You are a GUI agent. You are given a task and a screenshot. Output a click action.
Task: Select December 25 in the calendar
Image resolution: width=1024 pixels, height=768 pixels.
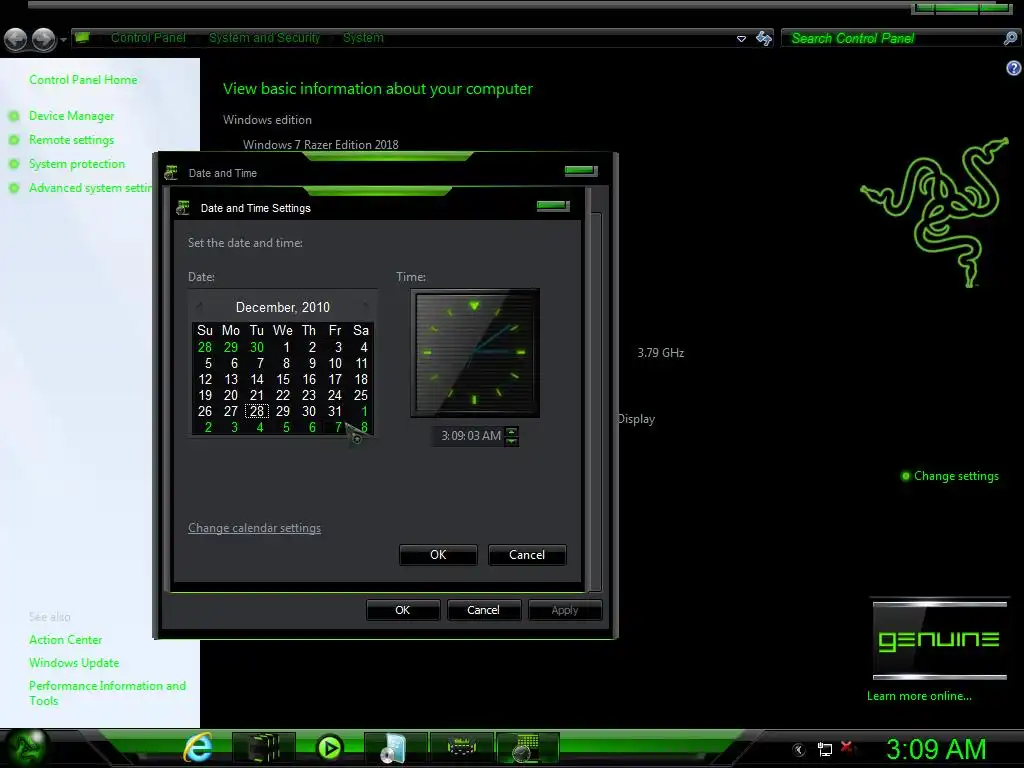(360, 395)
